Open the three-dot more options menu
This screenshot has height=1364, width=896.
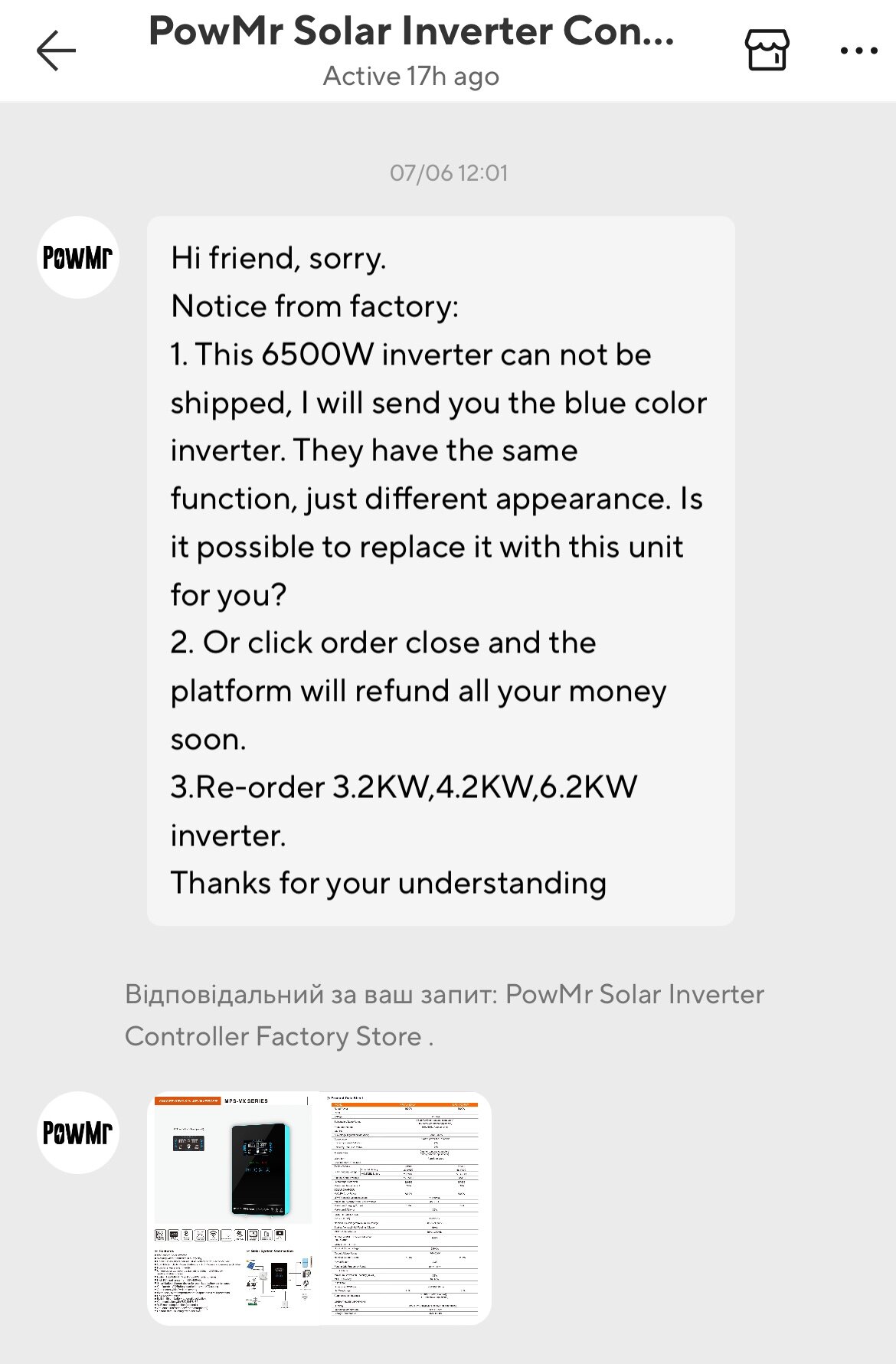click(x=858, y=51)
